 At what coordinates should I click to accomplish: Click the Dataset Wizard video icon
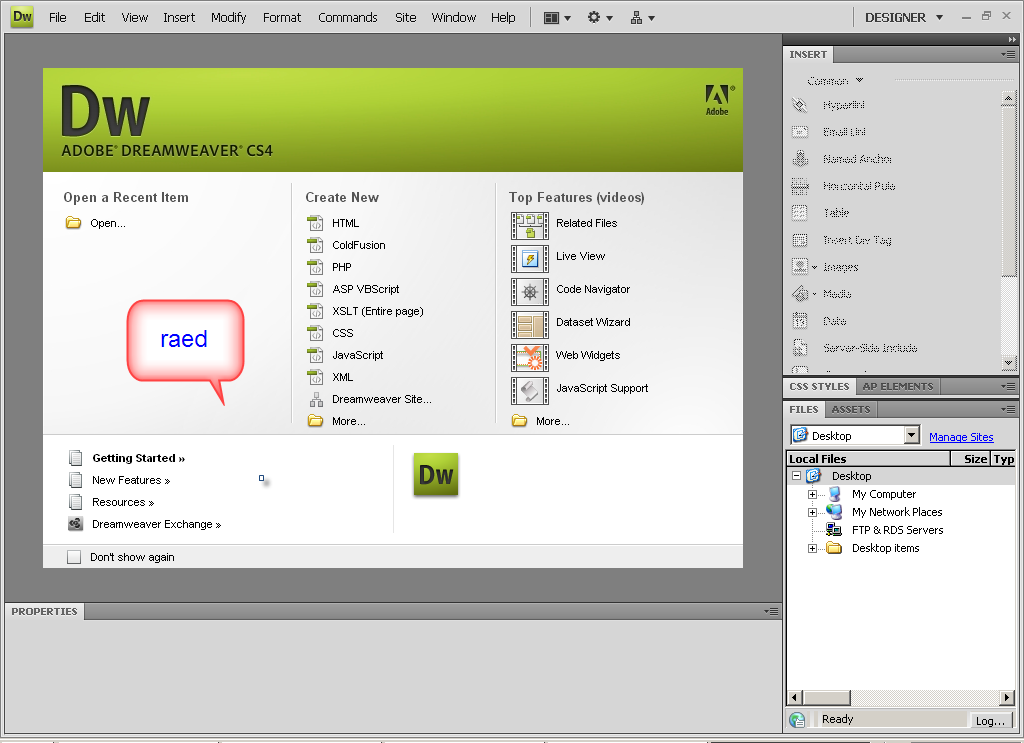click(529, 323)
